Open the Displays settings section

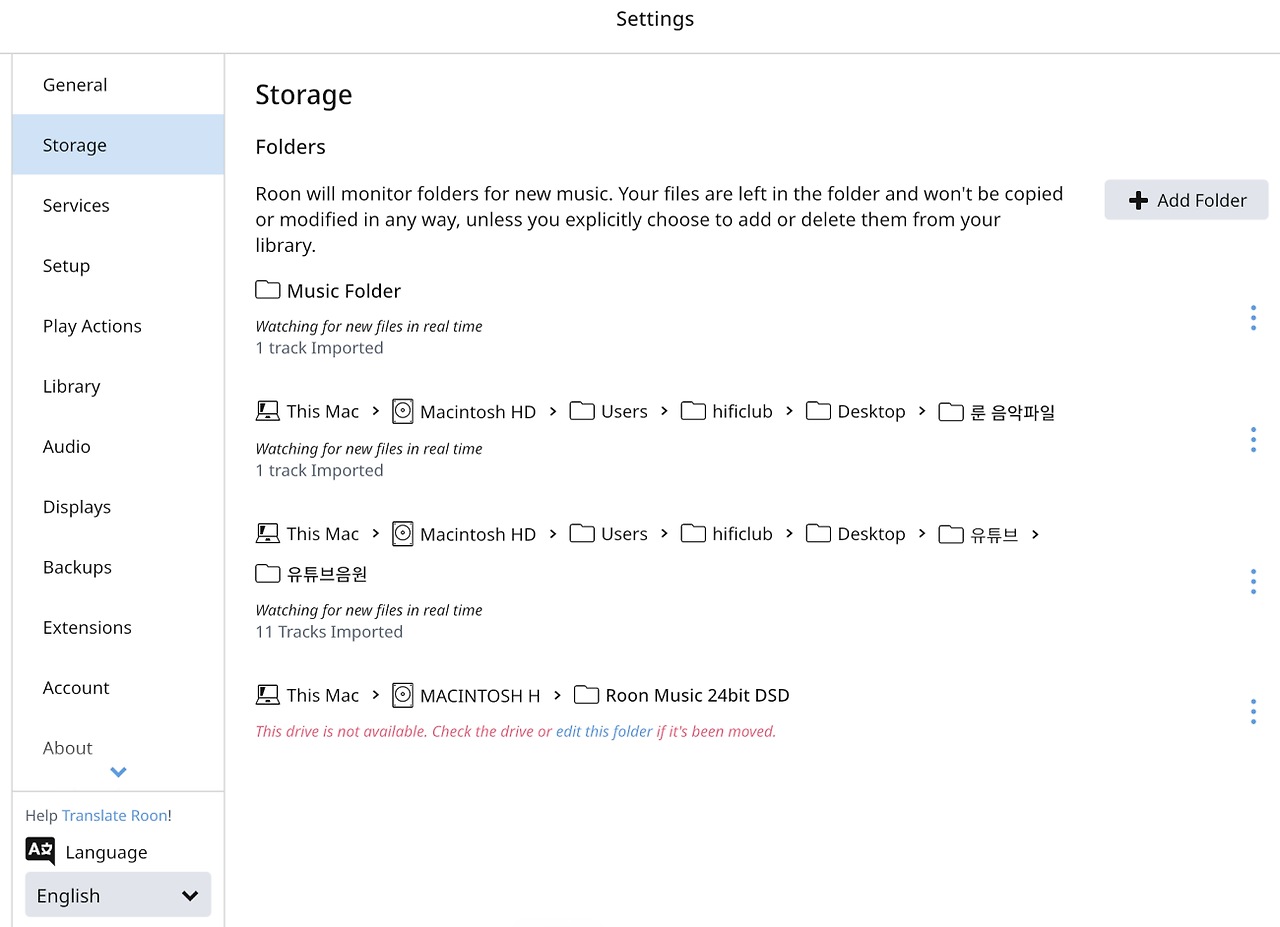pos(118,507)
